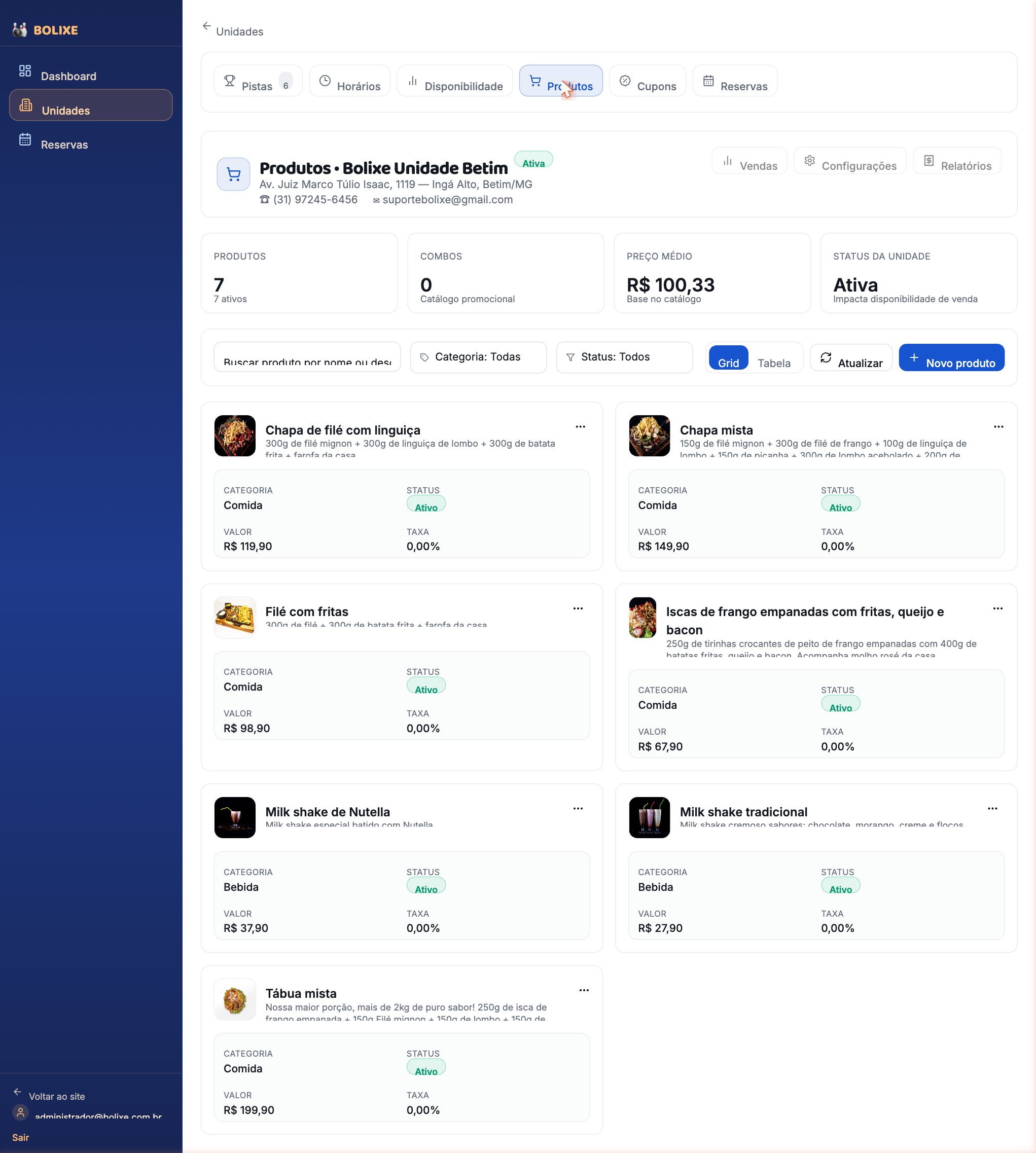Click the refresh icon on Atualizar
Viewport: 1036px width, 1153px height.
(x=826, y=357)
